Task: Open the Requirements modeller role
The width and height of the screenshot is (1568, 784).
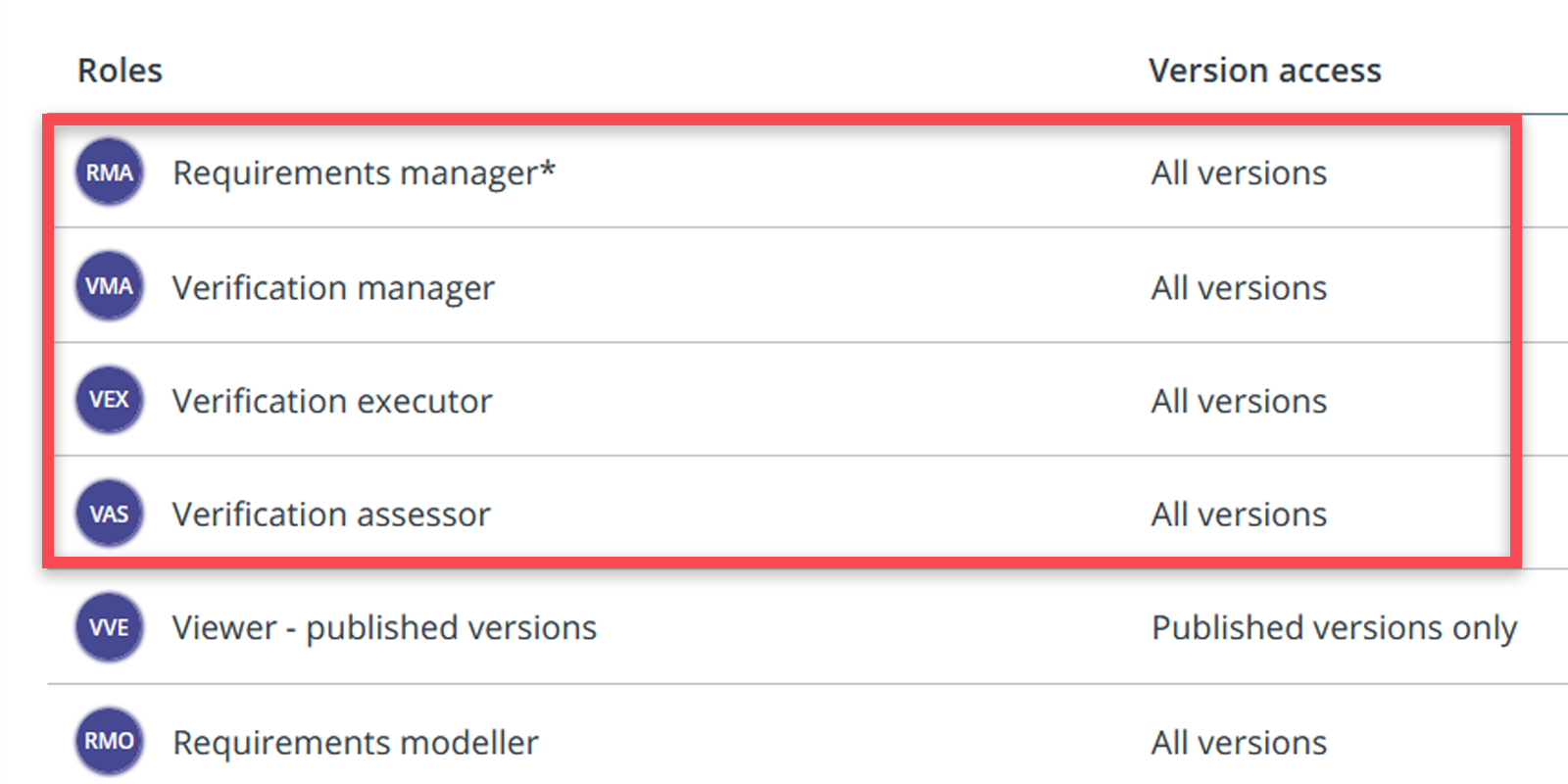Action: [356, 742]
